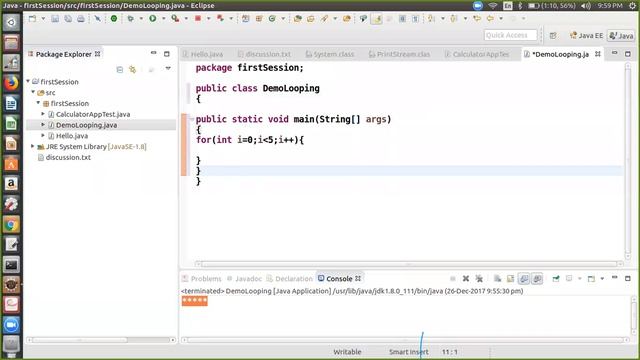This screenshot has width=640, height=360.
Task: Collapse the src folder tree node
Action: coord(33,92)
